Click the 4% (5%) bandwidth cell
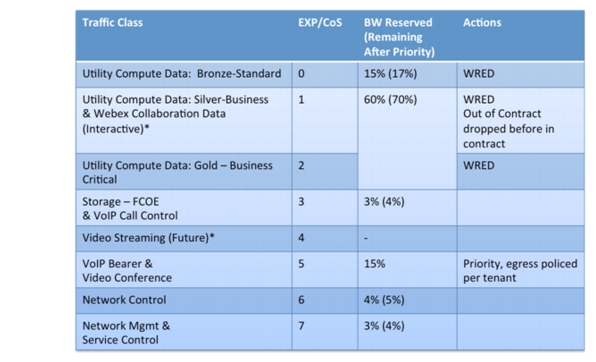 point(407,300)
